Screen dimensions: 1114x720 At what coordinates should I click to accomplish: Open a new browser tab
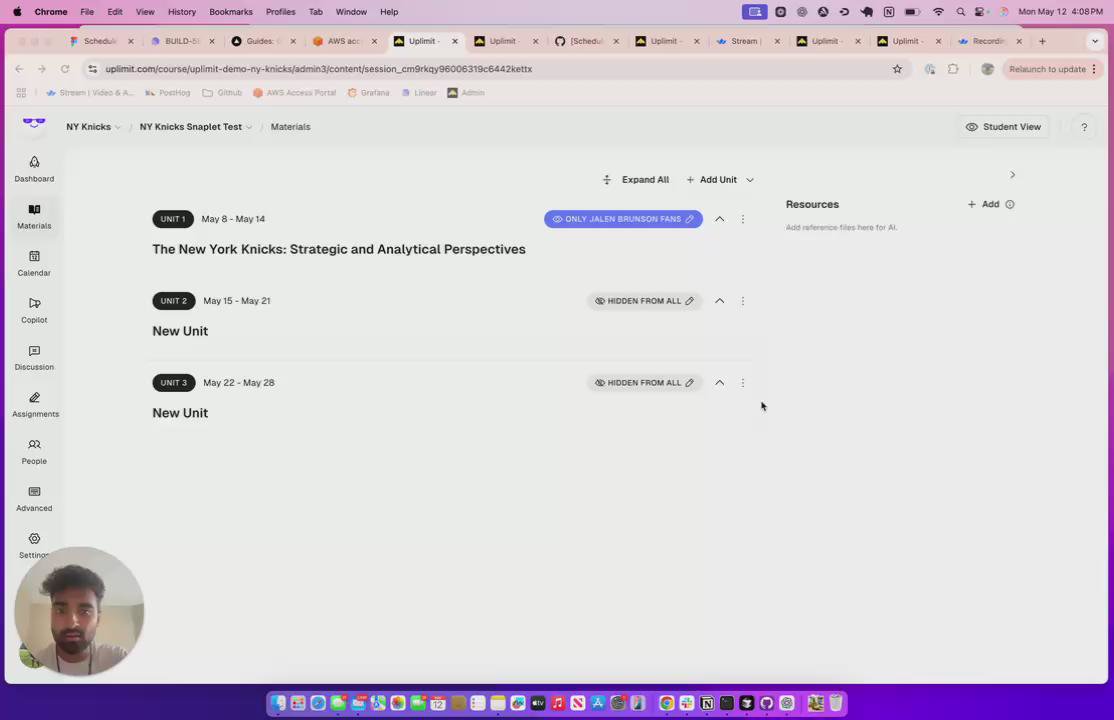point(1042,41)
